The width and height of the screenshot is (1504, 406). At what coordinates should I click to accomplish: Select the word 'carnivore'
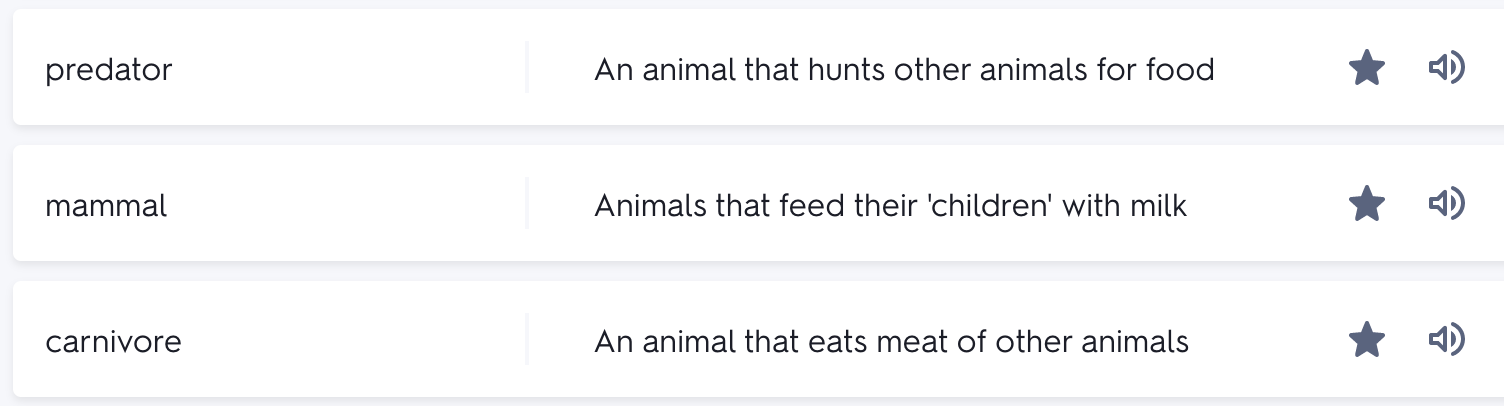click(x=114, y=342)
